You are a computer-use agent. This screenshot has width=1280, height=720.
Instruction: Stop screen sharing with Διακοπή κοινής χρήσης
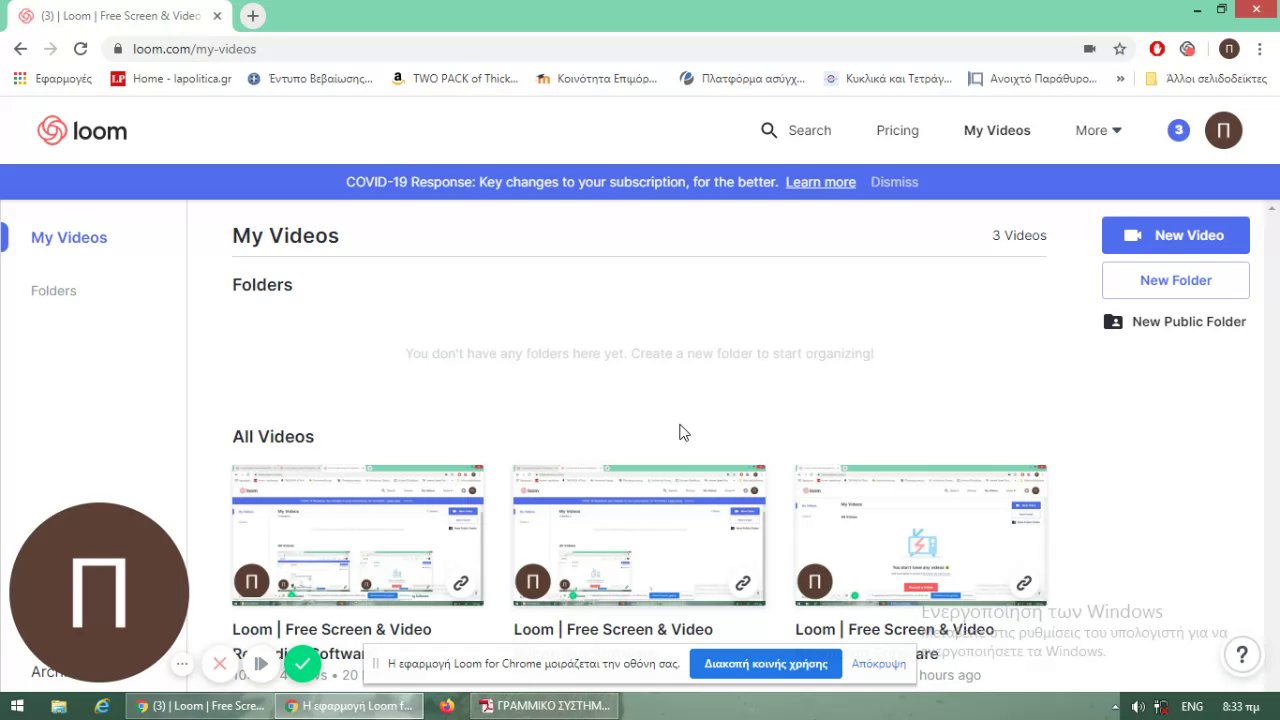(x=766, y=663)
